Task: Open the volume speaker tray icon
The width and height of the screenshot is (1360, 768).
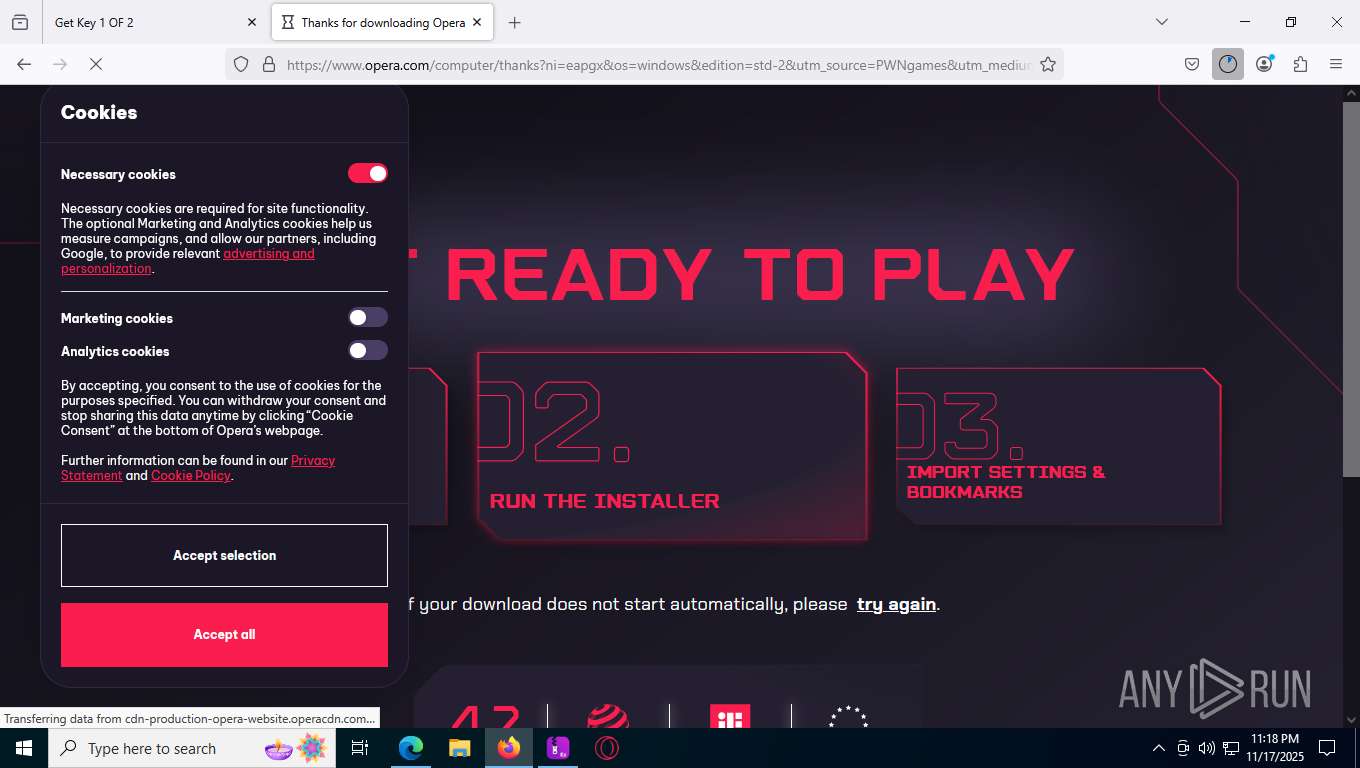Action: pos(1207,748)
